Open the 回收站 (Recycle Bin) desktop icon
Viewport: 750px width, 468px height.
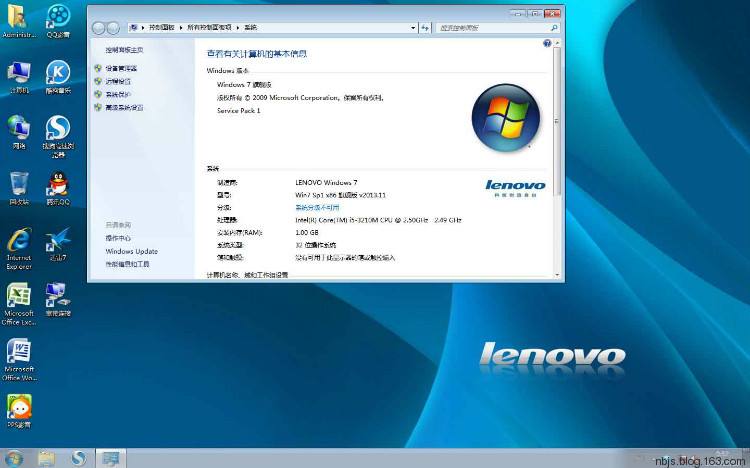tap(19, 189)
